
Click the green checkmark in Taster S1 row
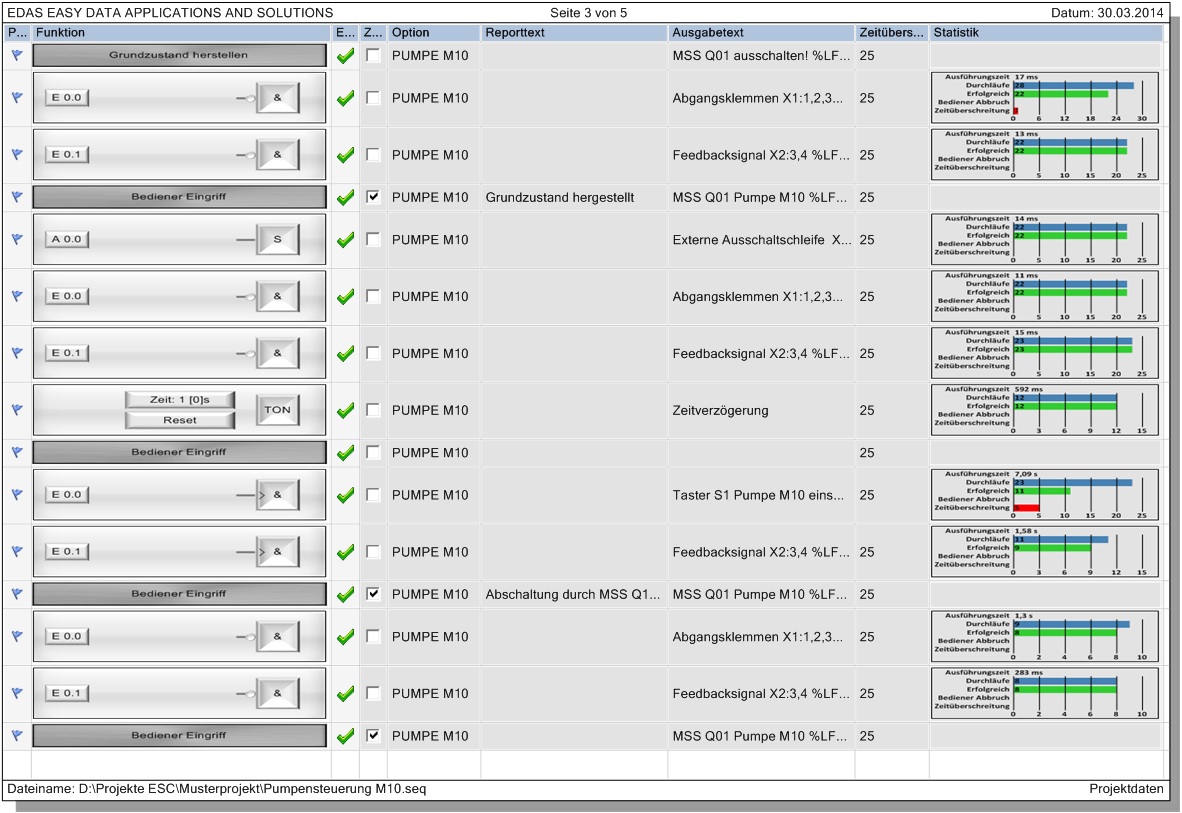(345, 496)
